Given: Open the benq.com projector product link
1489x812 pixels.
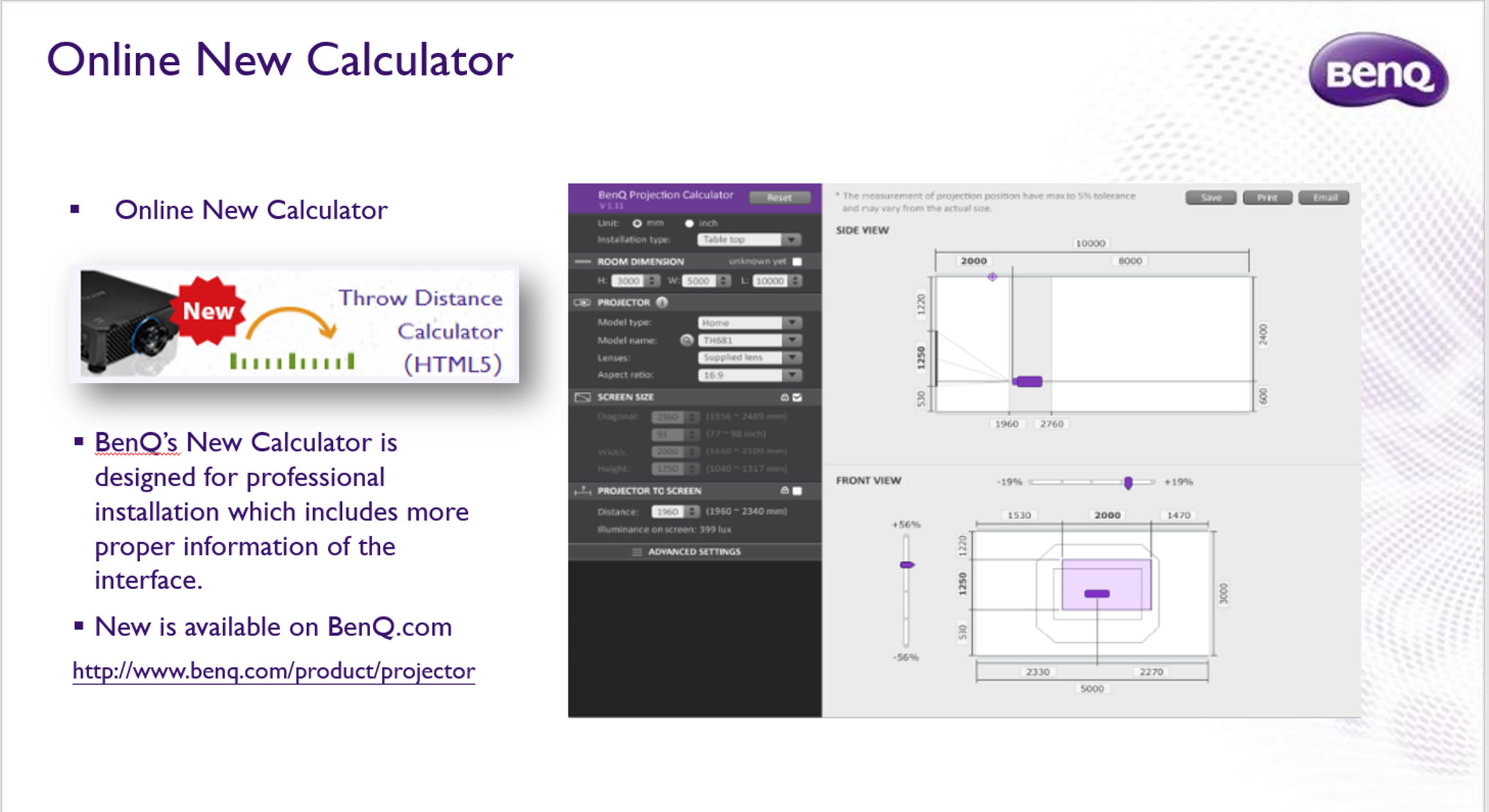Looking at the screenshot, I should [x=274, y=671].
